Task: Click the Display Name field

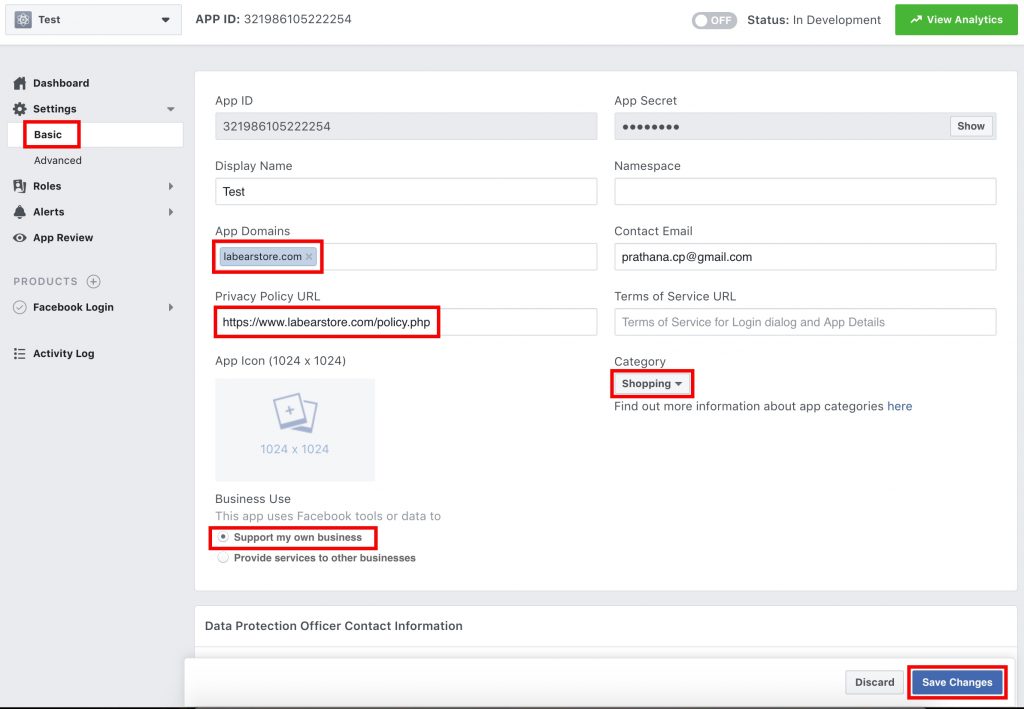Action: pyautogui.click(x=406, y=191)
